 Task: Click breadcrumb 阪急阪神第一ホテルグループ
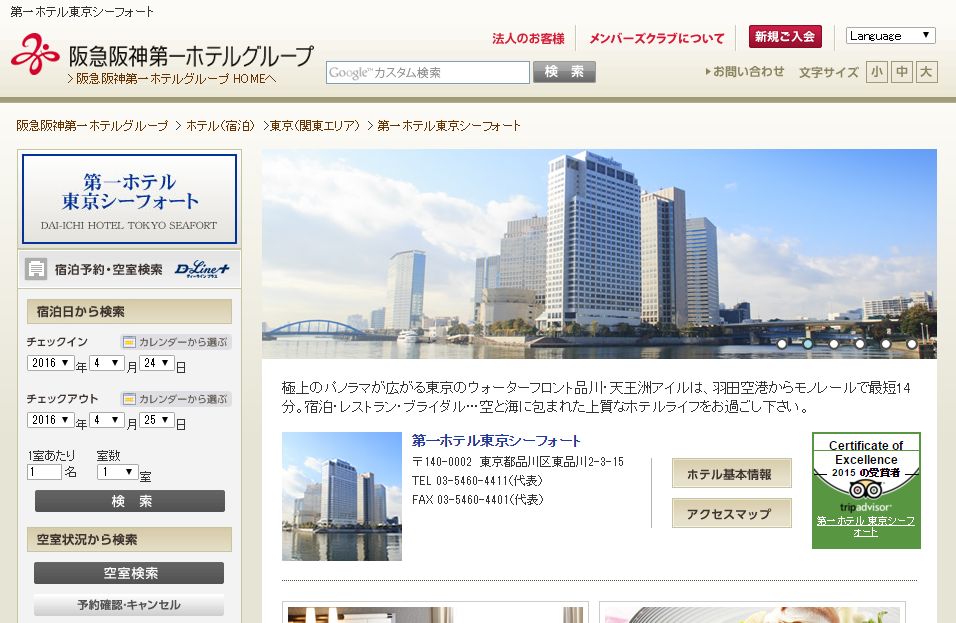92,126
